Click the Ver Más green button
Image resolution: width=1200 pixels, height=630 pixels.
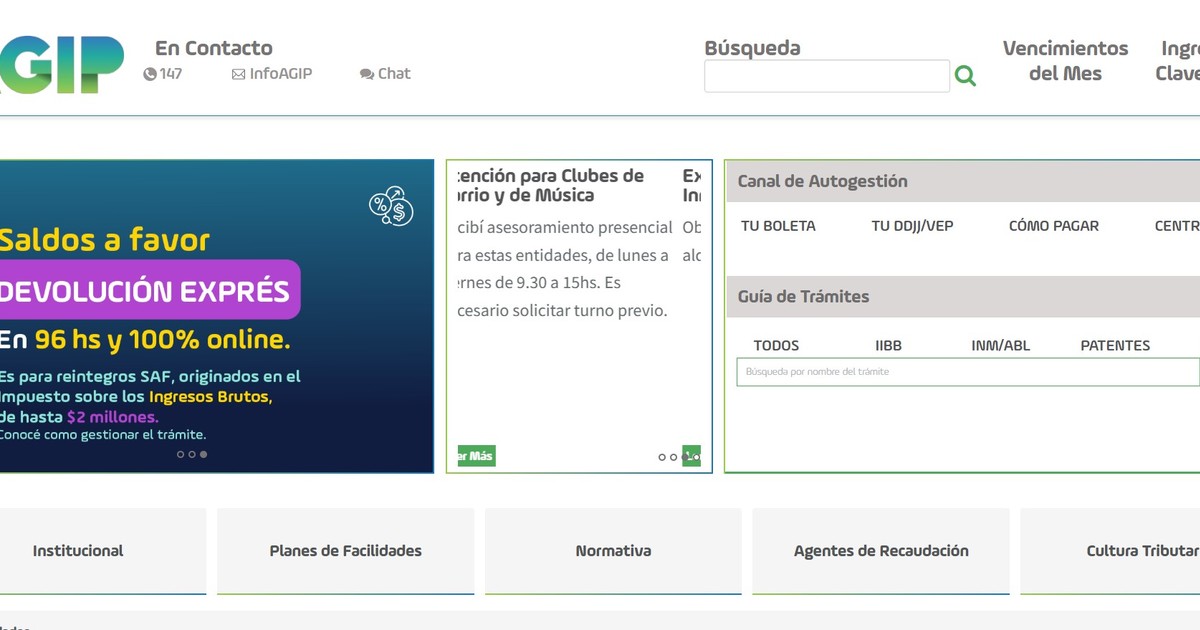click(476, 456)
